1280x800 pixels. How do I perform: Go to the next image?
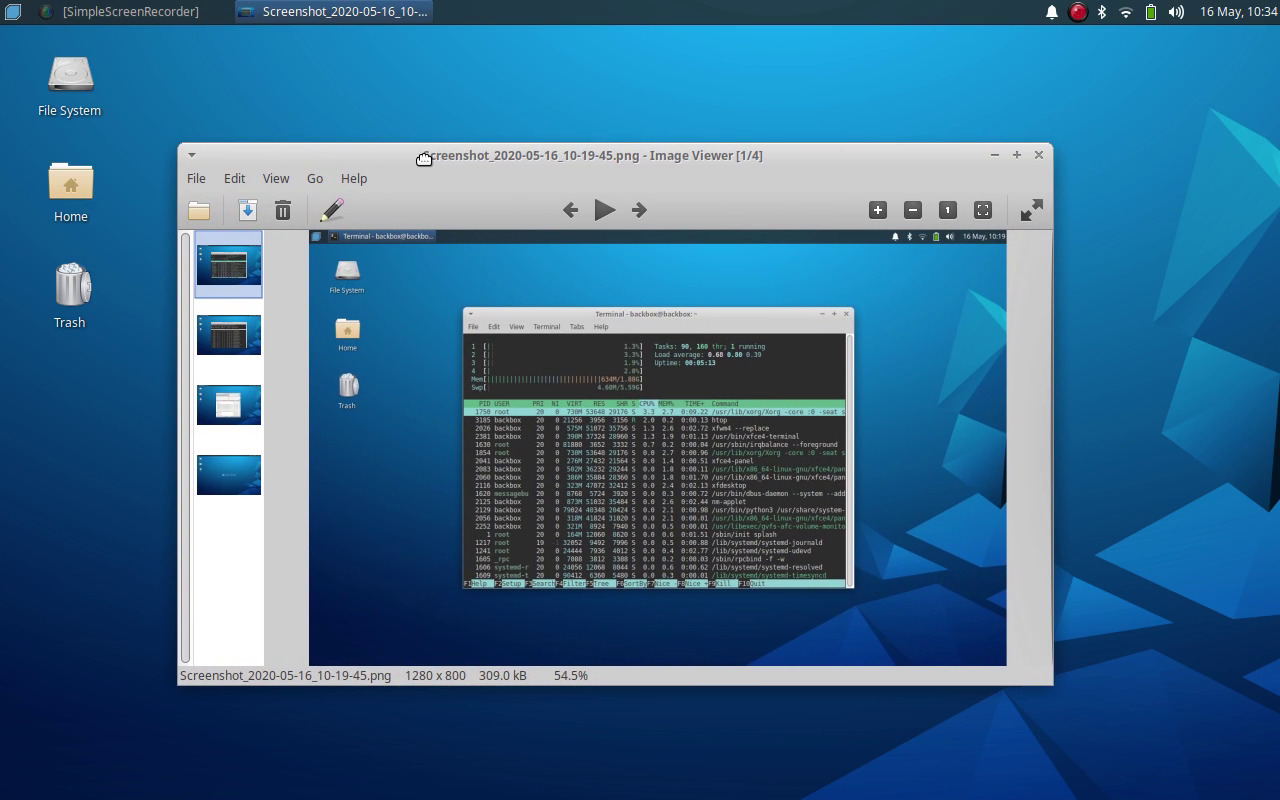(638, 210)
